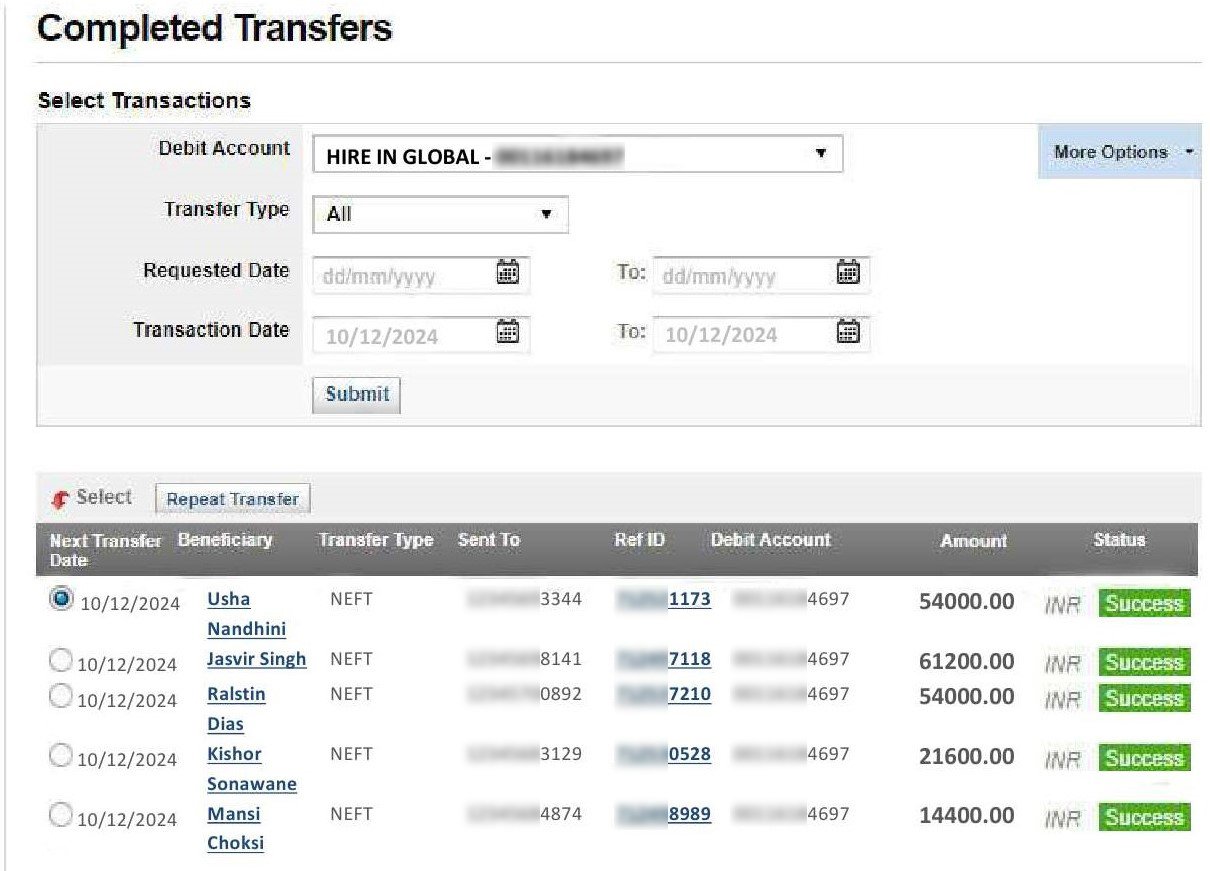The width and height of the screenshot is (1210, 871).
Task: Pick the Mansi Choksi transfer radio button
Action: point(61,815)
